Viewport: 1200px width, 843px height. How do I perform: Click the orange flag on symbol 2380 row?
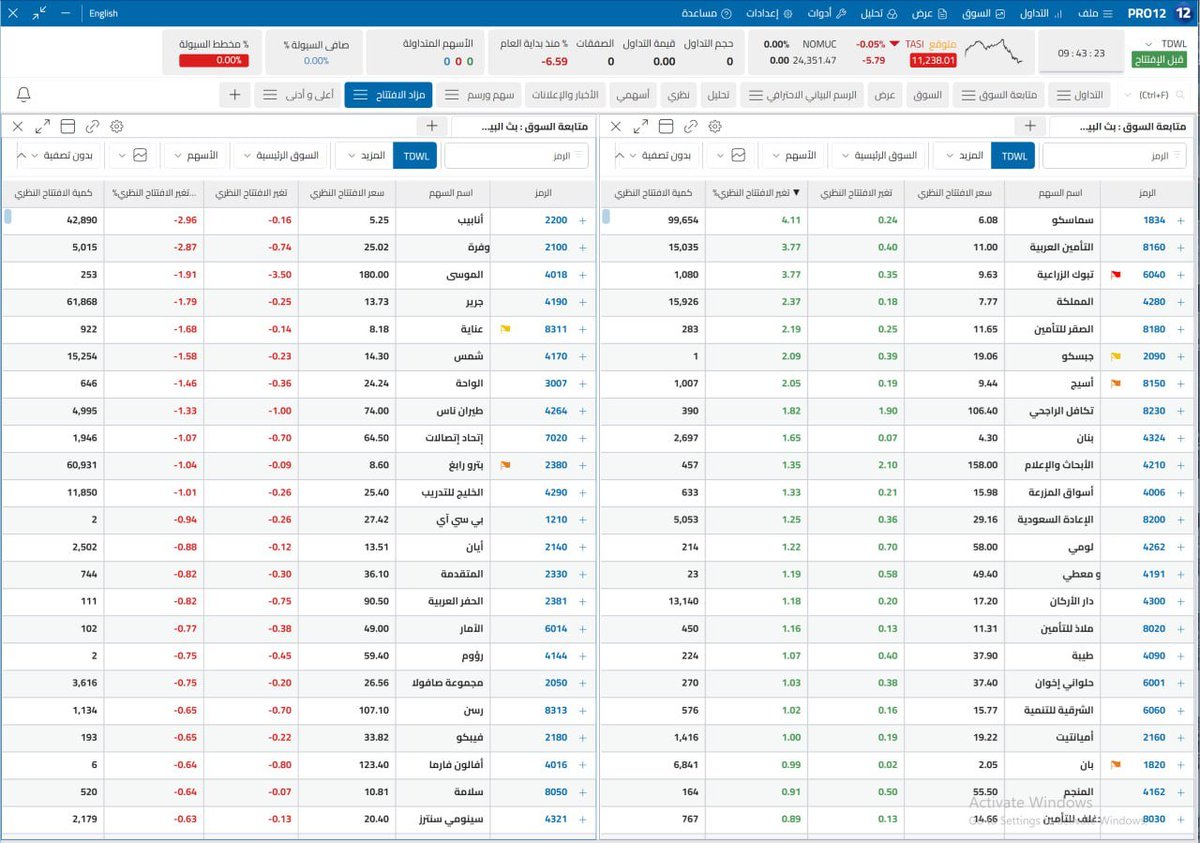(x=506, y=465)
